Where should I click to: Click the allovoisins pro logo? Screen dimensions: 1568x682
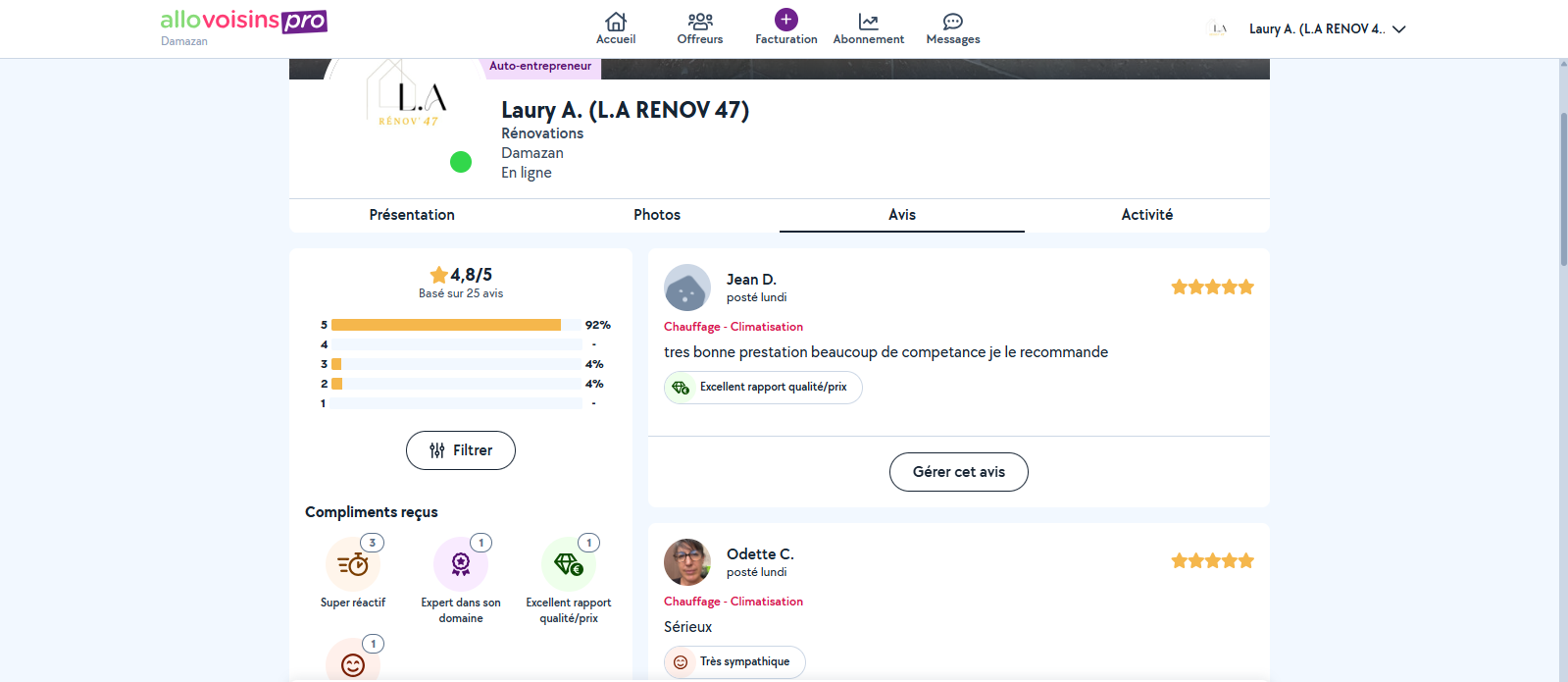243,22
